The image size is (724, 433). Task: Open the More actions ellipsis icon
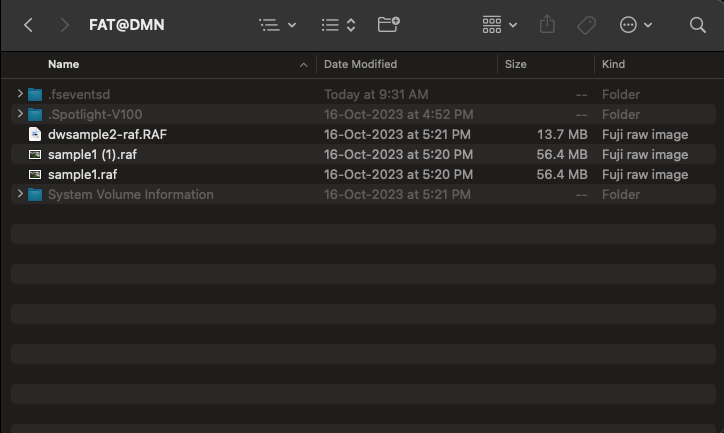tap(628, 25)
